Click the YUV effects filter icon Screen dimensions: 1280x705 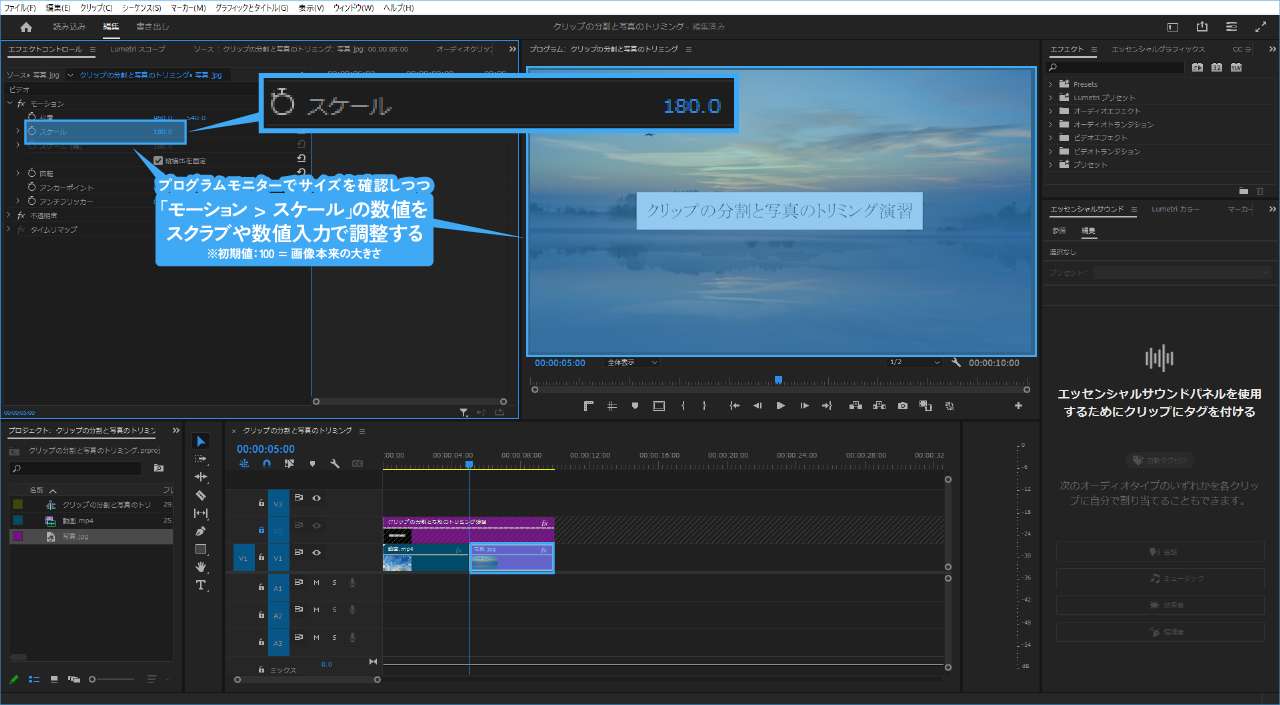[1237, 67]
